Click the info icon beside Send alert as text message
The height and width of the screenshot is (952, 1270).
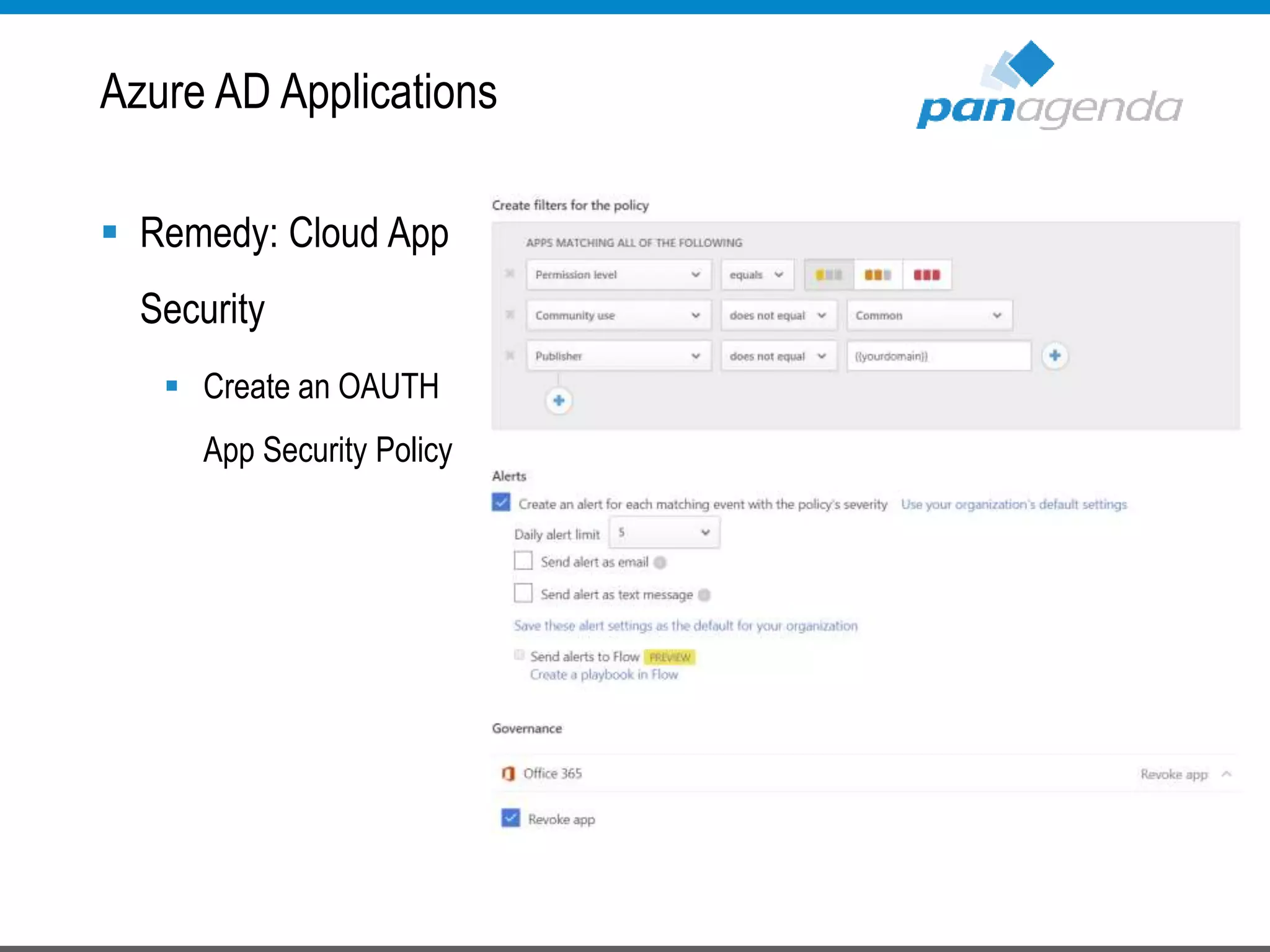click(704, 595)
